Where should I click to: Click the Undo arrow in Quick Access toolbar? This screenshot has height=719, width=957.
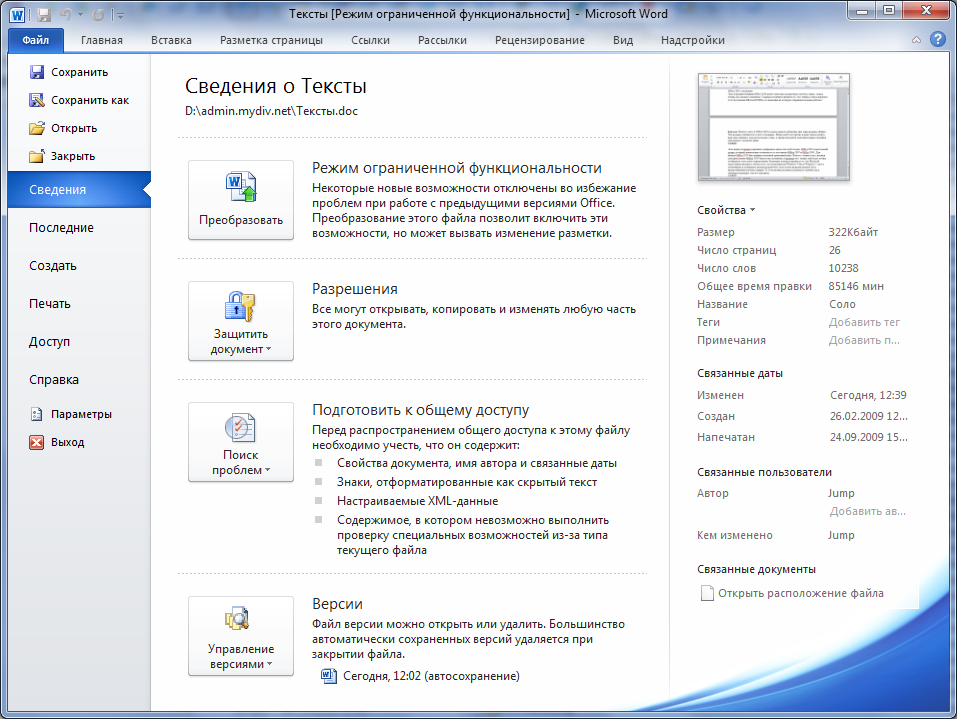click(x=65, y=14)
